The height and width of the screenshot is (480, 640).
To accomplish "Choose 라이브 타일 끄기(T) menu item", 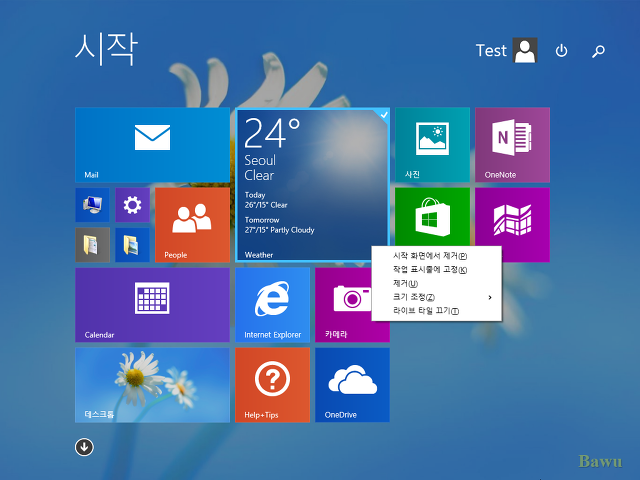I will [x=436, y=311].
